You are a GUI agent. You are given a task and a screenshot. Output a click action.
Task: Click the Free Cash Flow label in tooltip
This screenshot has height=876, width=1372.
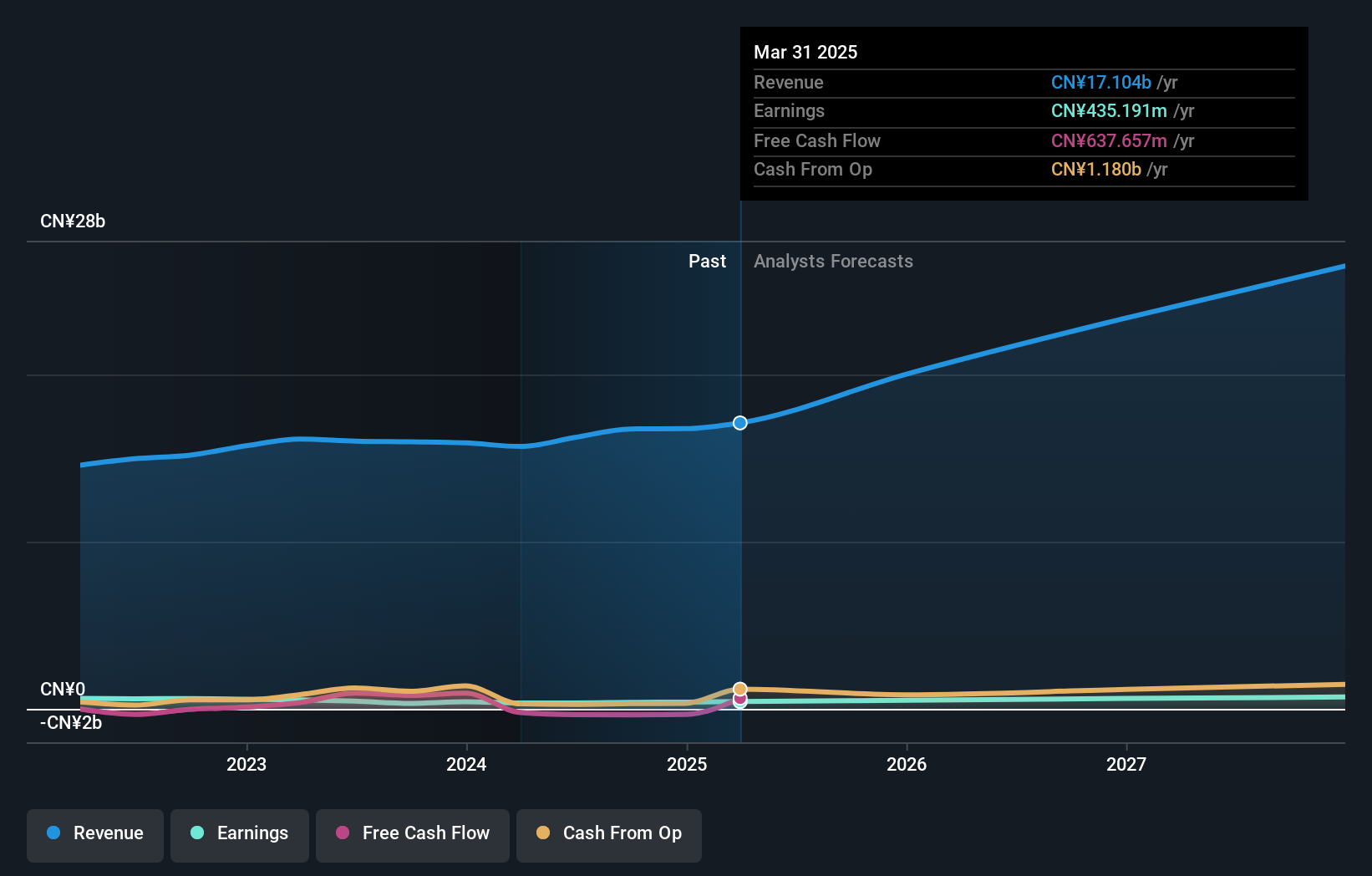click(x=817, y=141)
